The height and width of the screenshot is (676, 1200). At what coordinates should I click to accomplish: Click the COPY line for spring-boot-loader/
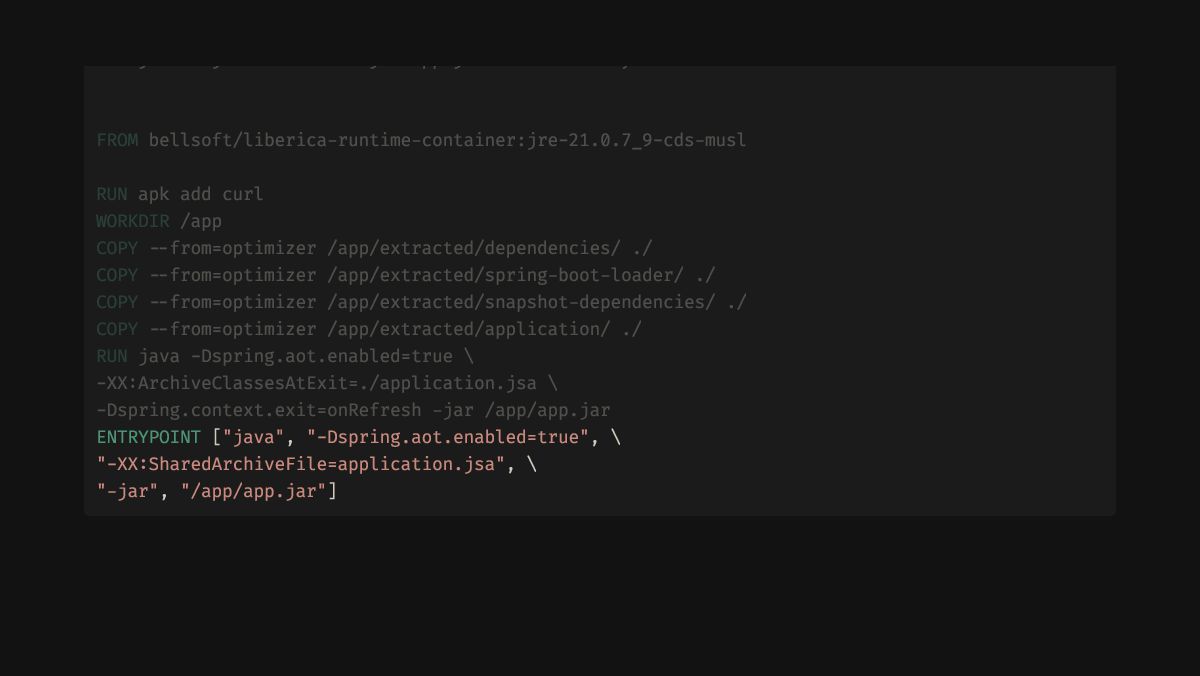[406, 275]
